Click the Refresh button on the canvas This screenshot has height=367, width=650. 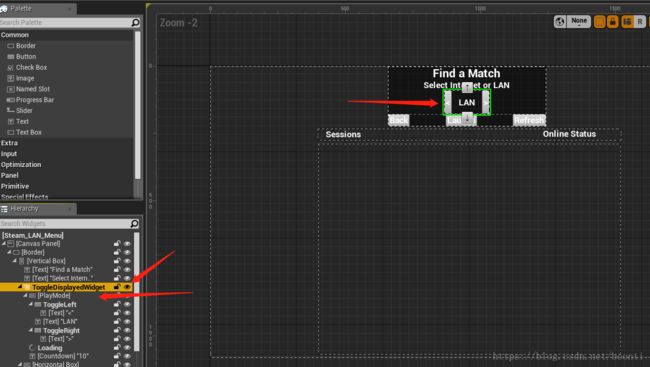pos(529,120)
